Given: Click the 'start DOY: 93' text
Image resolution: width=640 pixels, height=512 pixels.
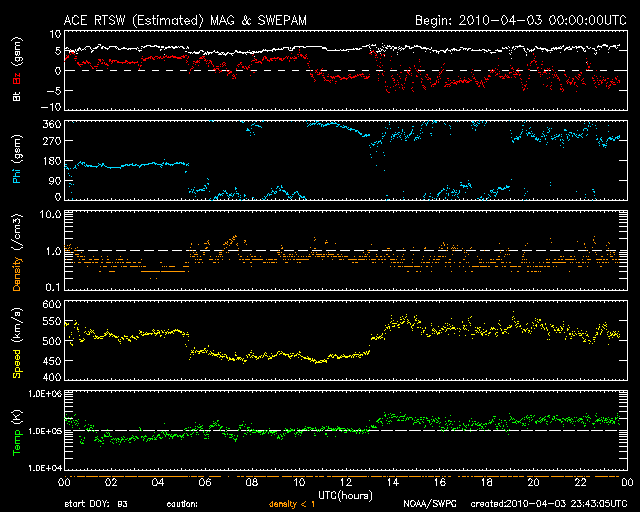Looking at the screenshot, I should coord(96,504).
